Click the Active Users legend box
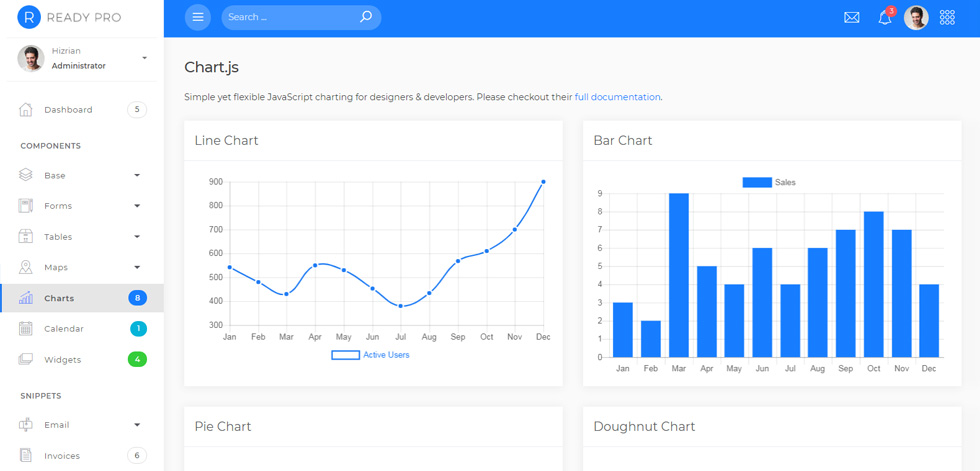The width and height of the screenshot is (980, 471). click(346, 355)
